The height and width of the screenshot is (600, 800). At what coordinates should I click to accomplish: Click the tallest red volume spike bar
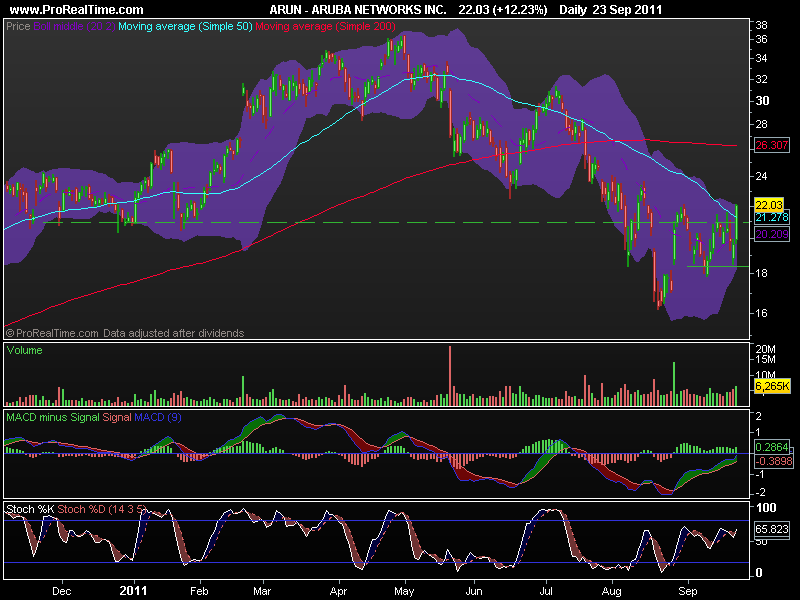450,376
